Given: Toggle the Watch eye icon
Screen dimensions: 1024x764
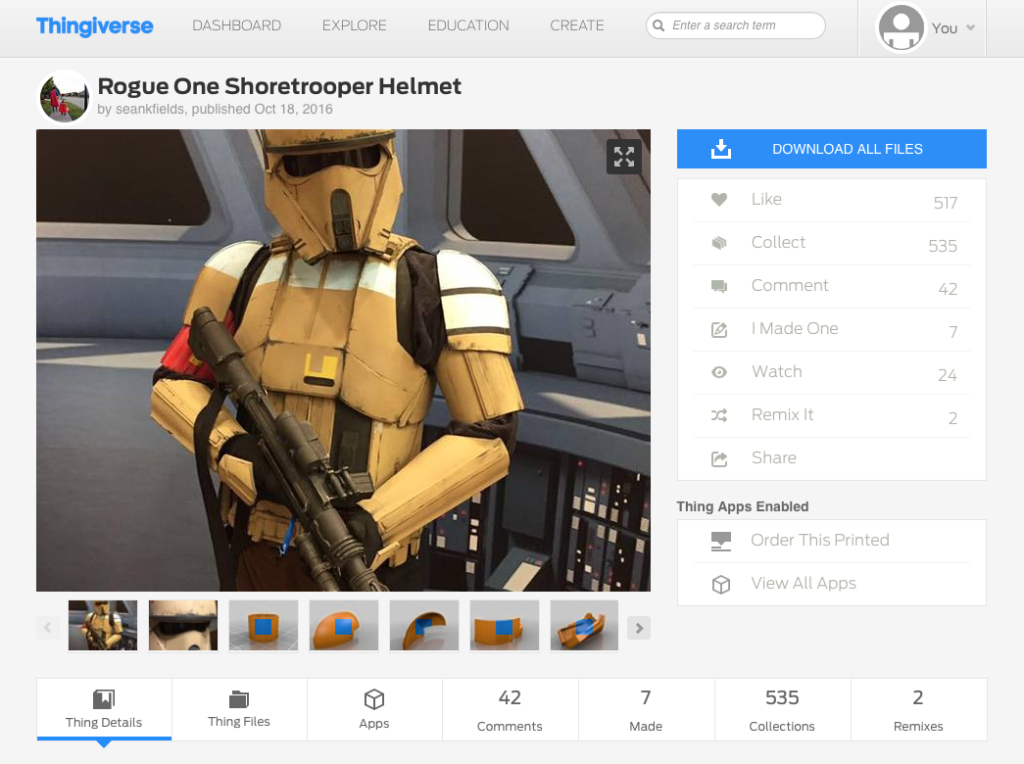Looking at the screenshot, I should tap(719, 372).
